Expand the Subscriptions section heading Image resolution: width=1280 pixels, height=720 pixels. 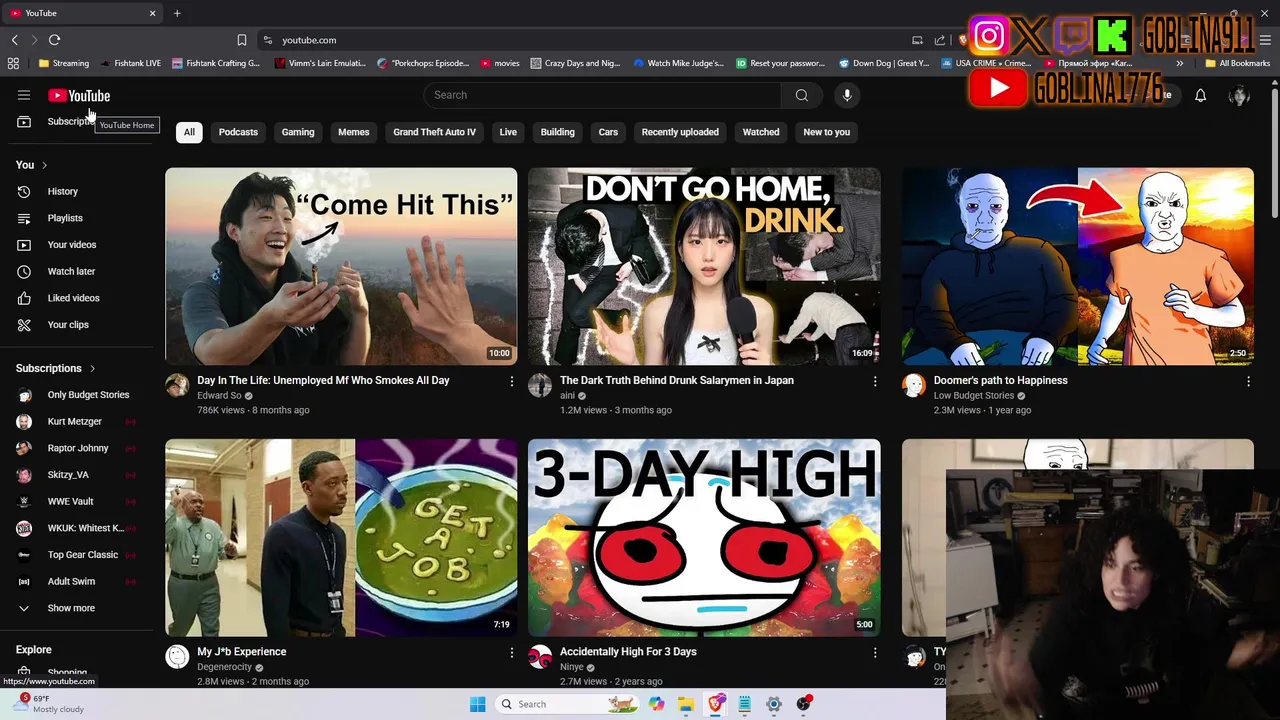tap(55, 368)
